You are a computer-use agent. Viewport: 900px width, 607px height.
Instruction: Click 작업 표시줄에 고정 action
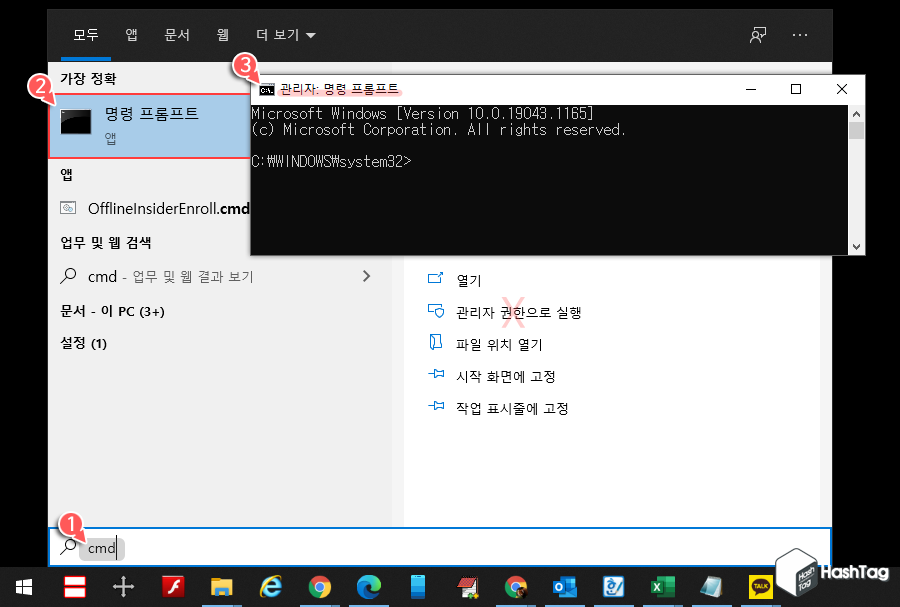click(512, 408)
